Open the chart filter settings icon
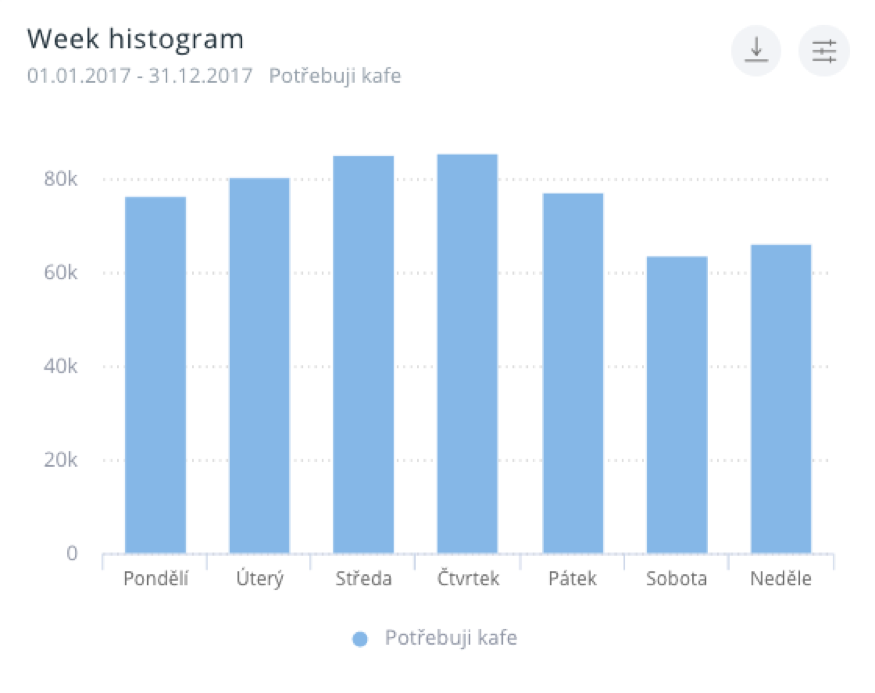Screen dimensions: 875x693 click(823, 50)
